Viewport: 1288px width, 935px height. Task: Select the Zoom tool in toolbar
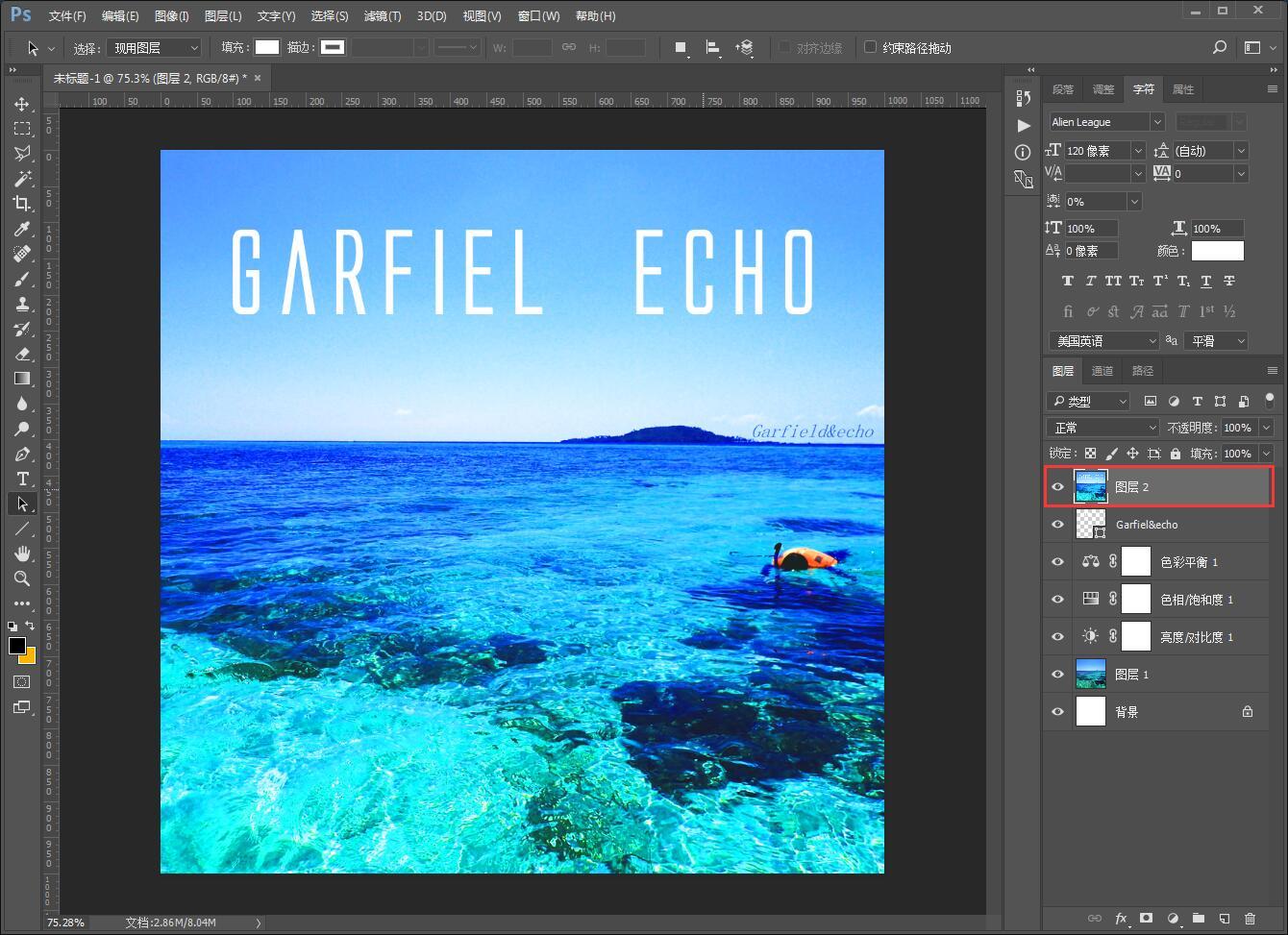[x=22, y=578]
